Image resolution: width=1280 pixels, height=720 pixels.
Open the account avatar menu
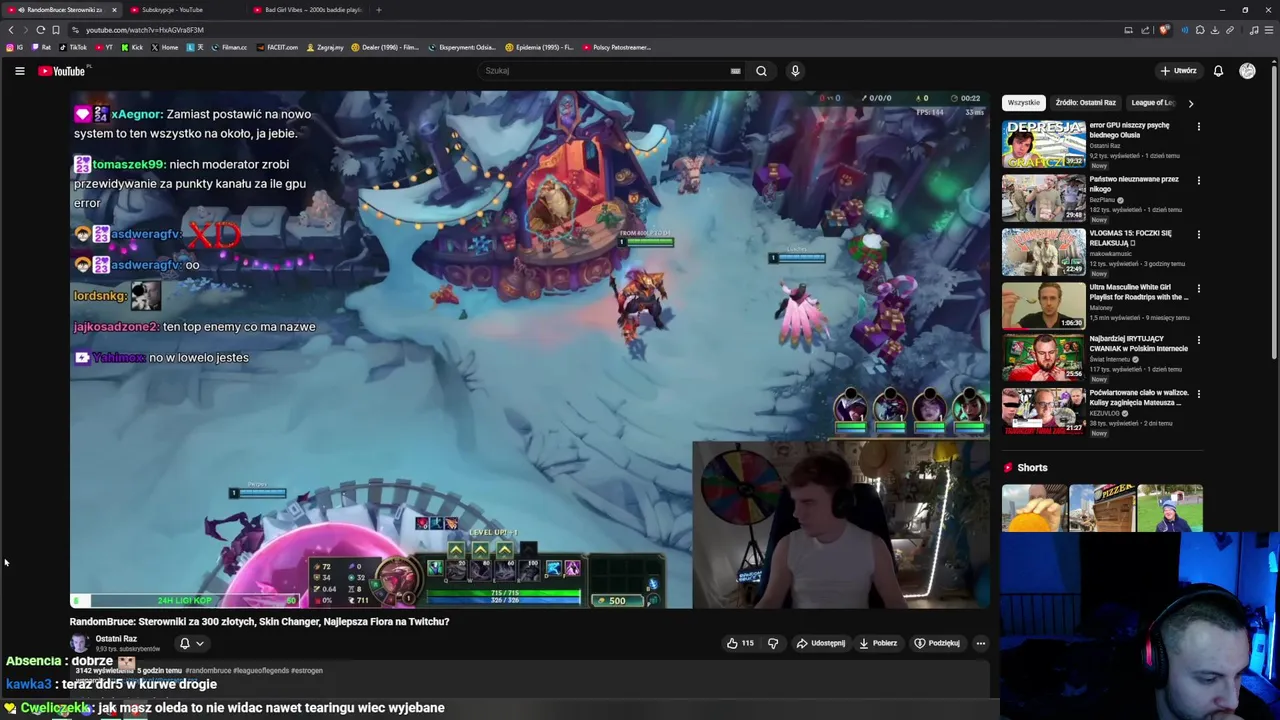coord(1247,71)
